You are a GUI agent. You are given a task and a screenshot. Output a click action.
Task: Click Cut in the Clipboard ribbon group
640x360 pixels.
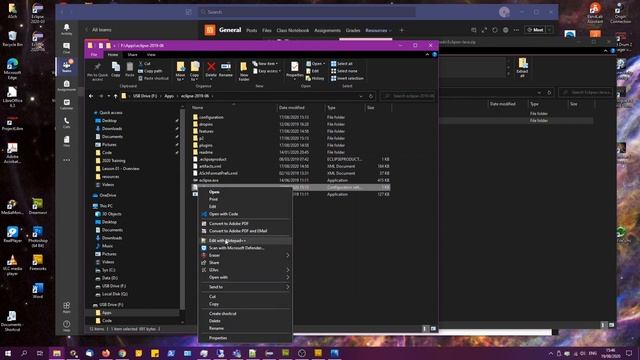tap(144, 64)
